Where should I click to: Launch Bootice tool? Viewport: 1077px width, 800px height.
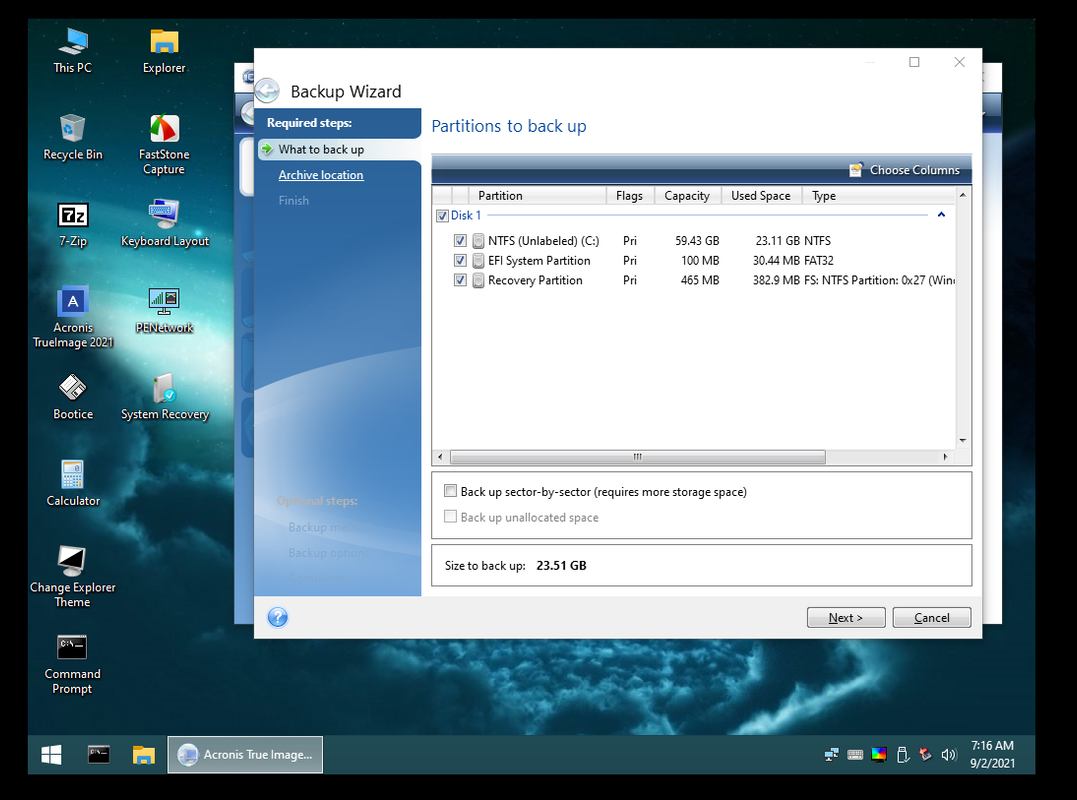tap(73, 397)
